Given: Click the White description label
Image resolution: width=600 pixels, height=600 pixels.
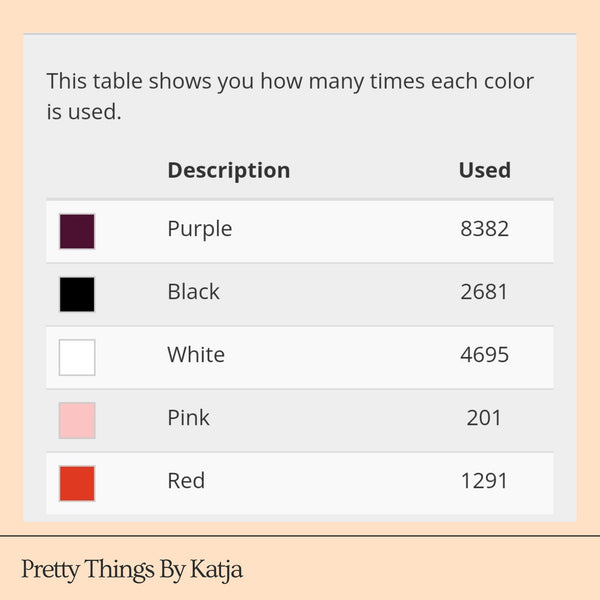Looking at the screenshot, I should coord(196,355).
